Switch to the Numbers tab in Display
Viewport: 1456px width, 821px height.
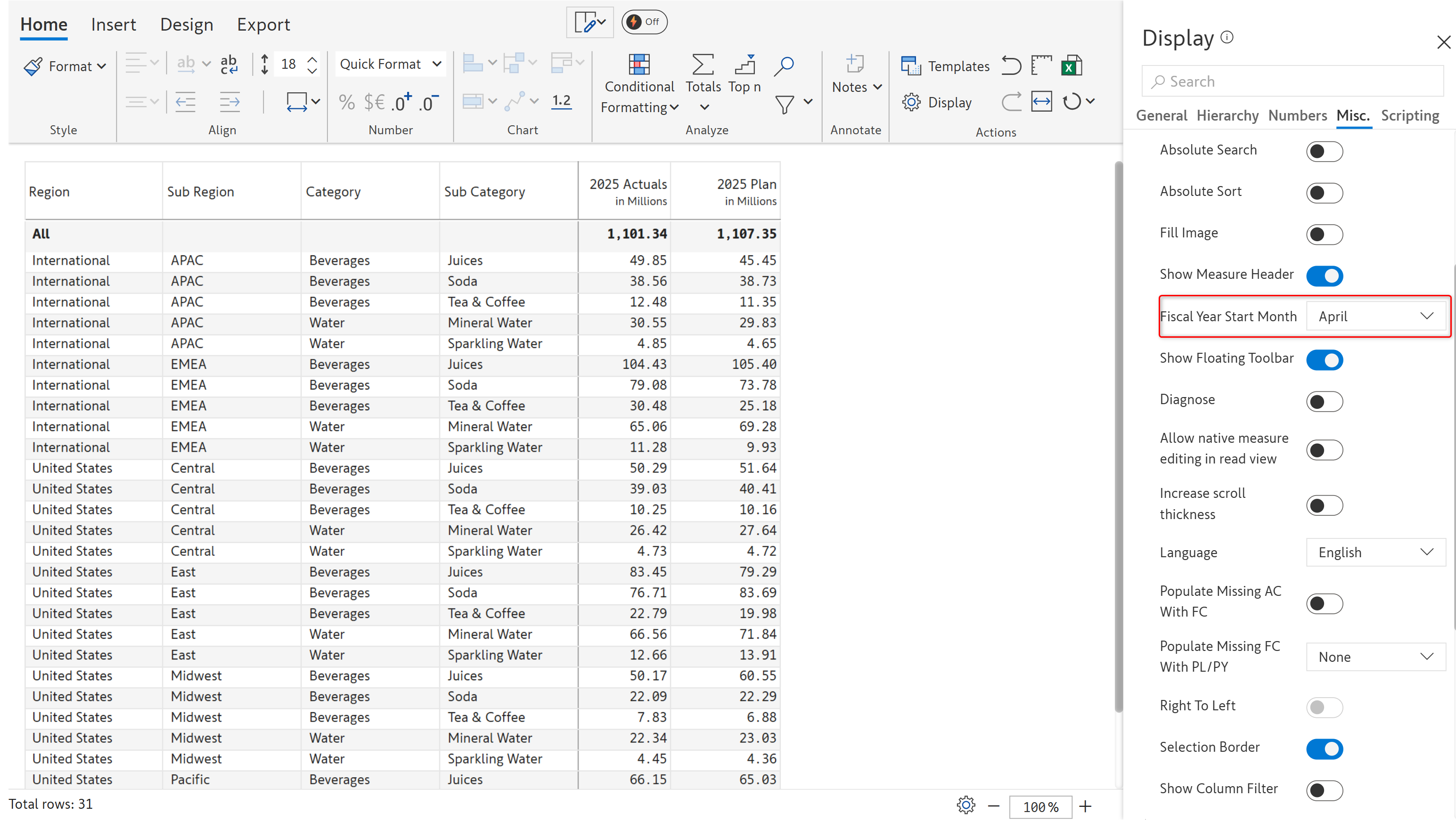coord(1297,115)
